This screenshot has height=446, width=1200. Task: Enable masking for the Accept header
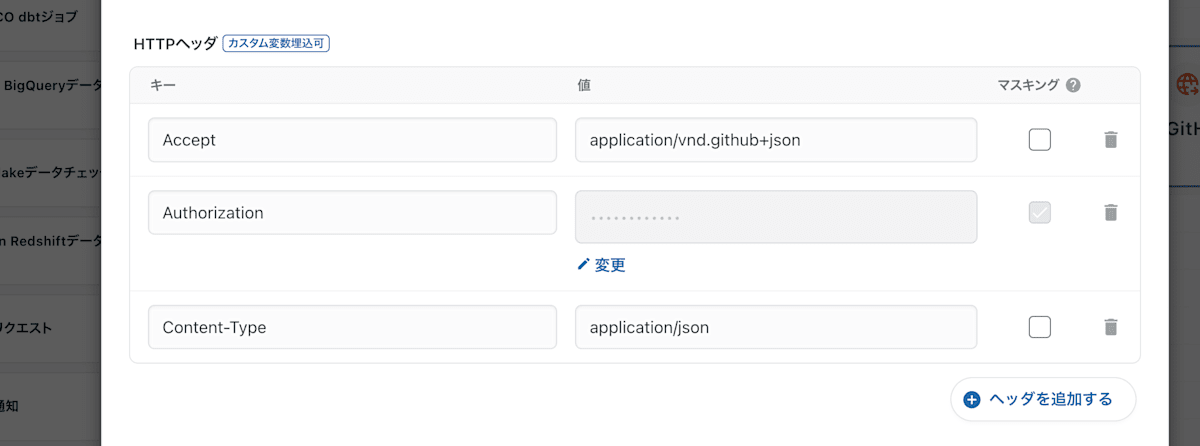click(x=1040, y=140)
